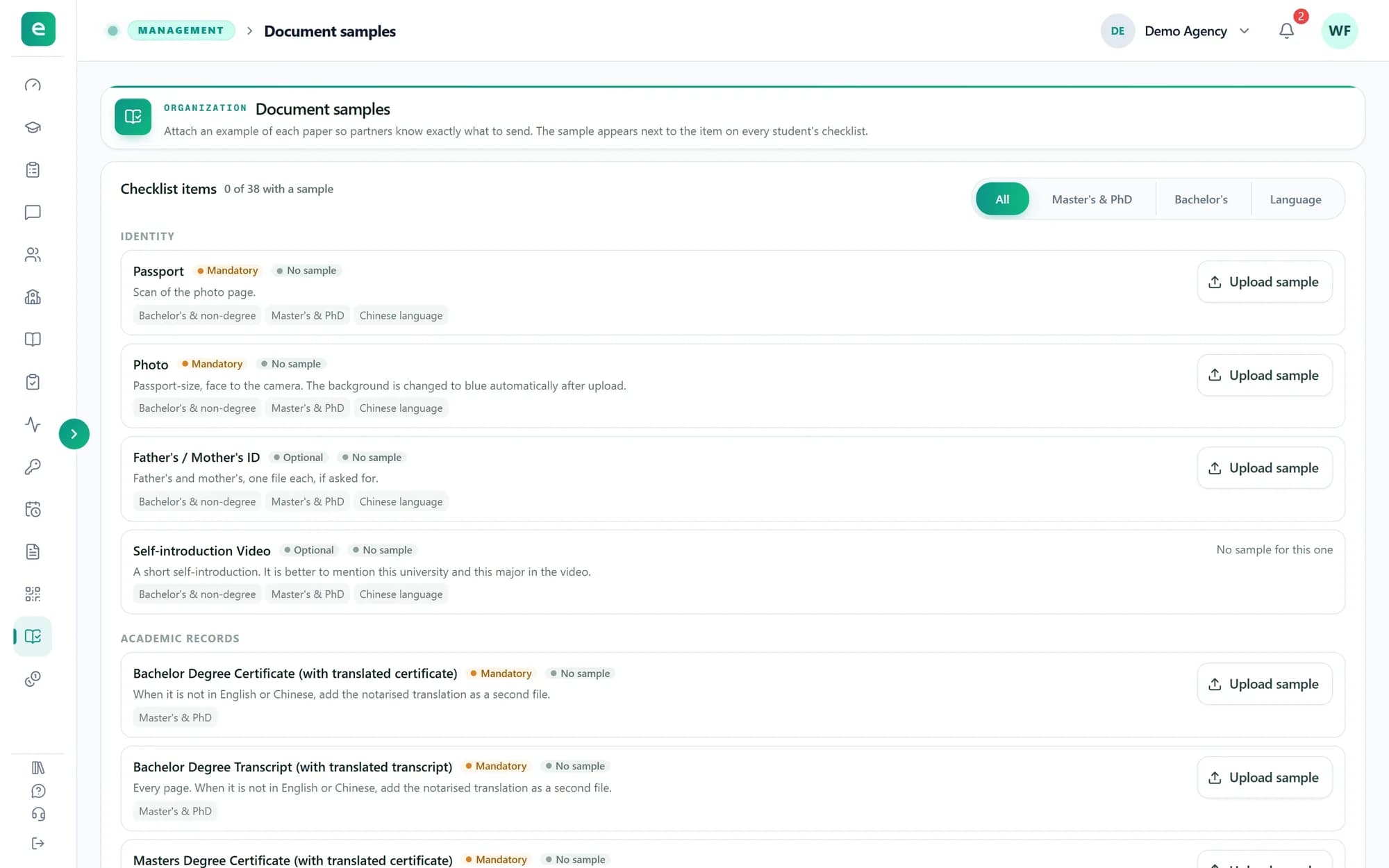
Task: Click the clipboard check sidebar icon
Action: [33, 381]
